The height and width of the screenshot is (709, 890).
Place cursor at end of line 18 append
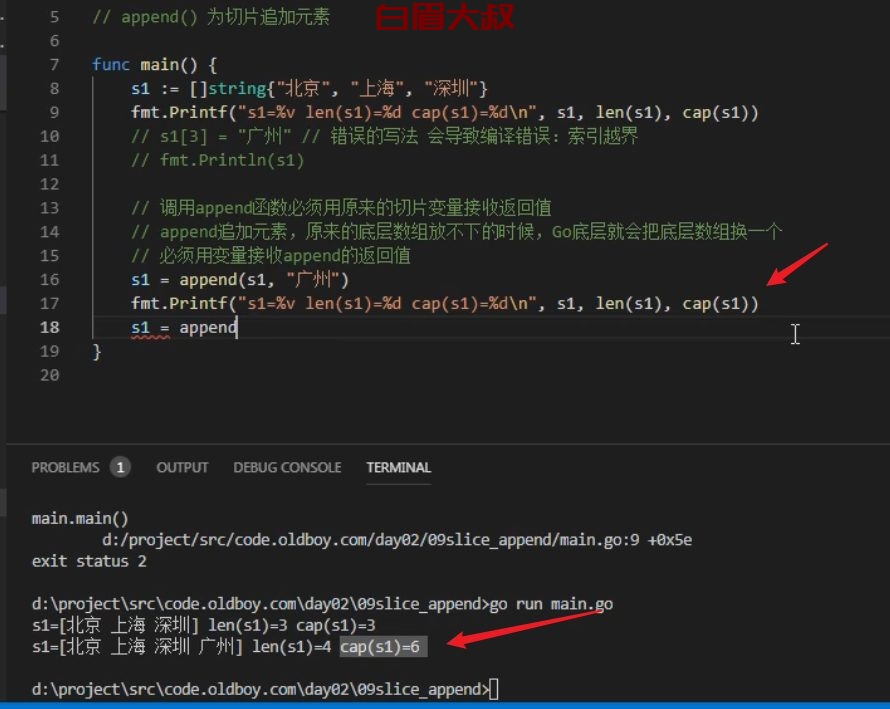[237, 328]
